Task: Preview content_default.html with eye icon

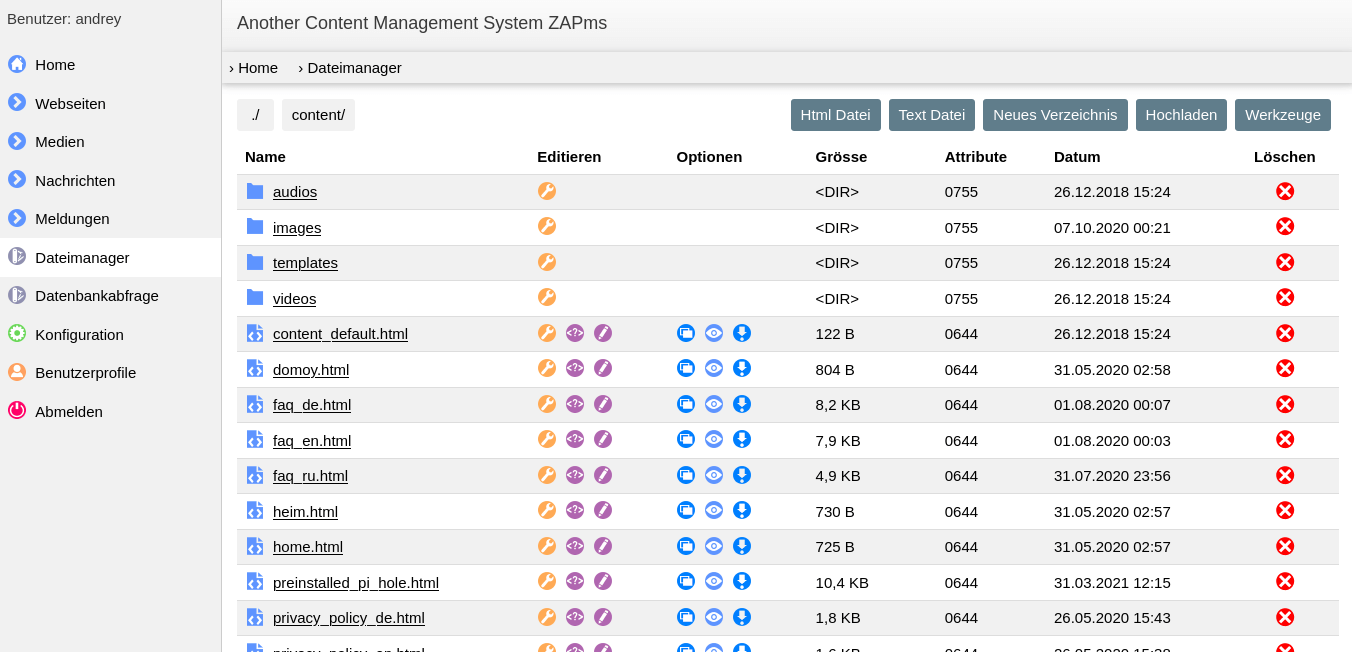Action: tap(714, 333)
